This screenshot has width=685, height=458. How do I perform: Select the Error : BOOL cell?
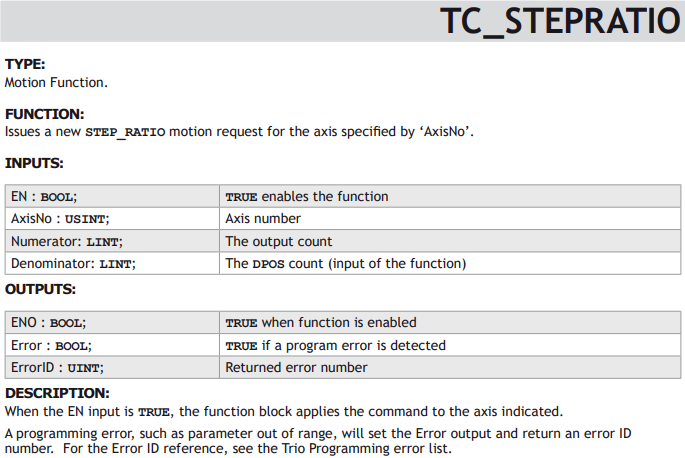coord(112,345)
